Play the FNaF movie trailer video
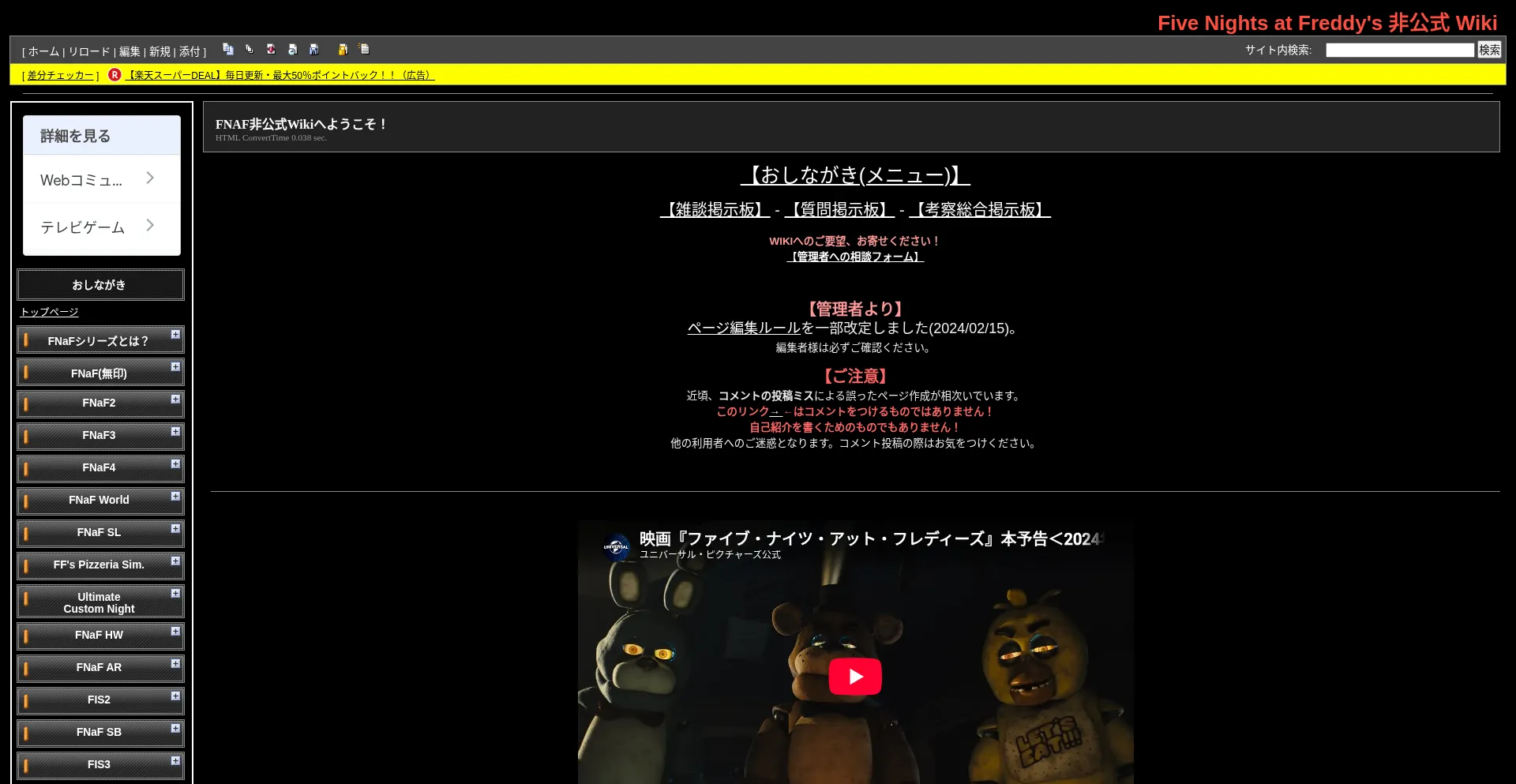The height and width of the screenshot is (784, 1516). tap(855, 677)
